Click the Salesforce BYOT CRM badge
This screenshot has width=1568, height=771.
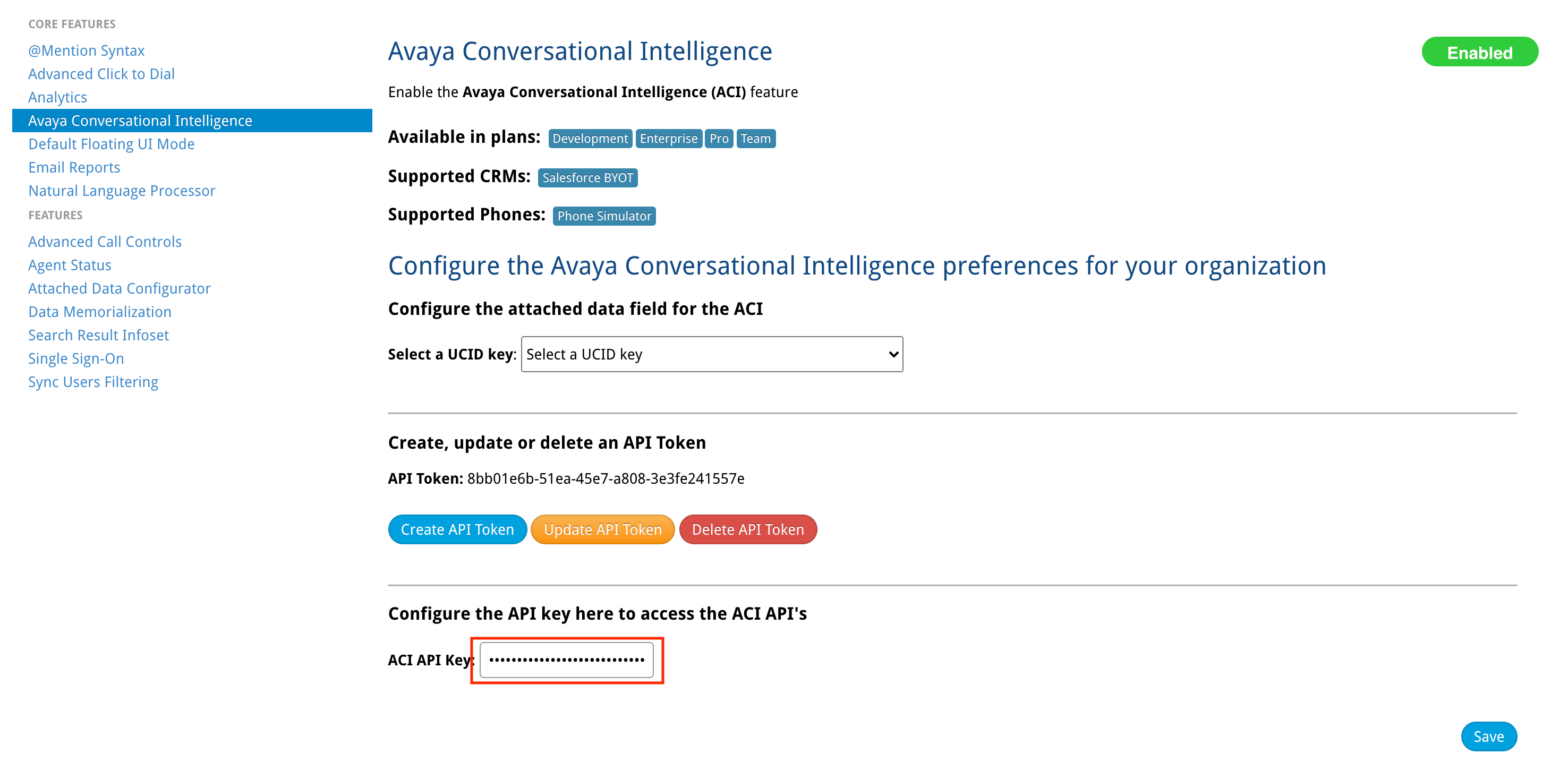(x=587, y=178)
